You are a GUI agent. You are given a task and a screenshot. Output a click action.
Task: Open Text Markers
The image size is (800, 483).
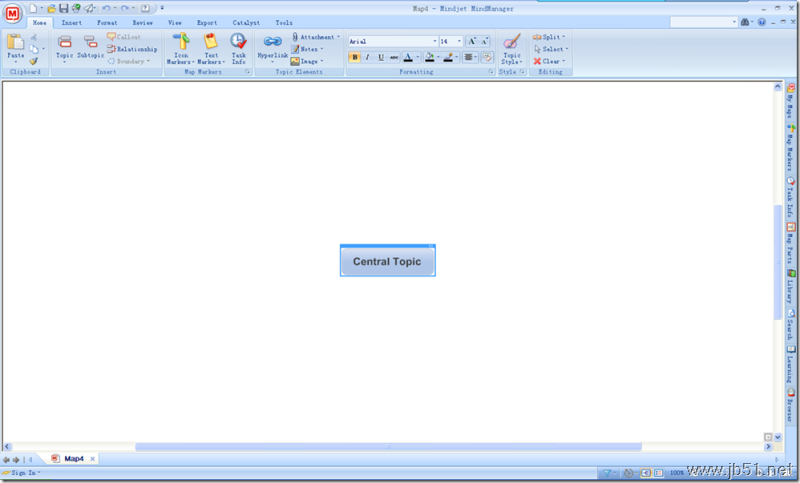point(211,48)
